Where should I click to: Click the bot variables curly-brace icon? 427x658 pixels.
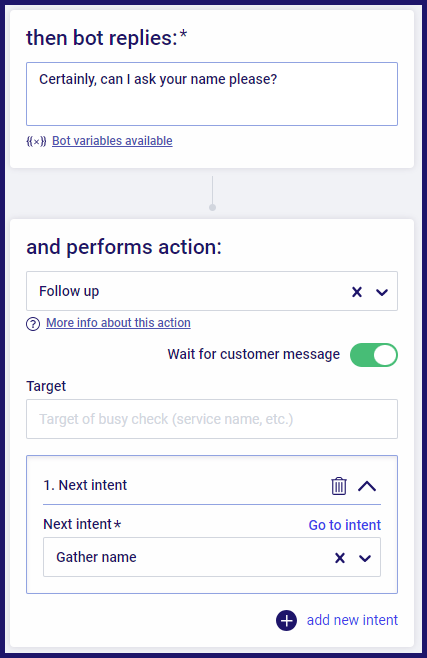click(x=36, y=141)
